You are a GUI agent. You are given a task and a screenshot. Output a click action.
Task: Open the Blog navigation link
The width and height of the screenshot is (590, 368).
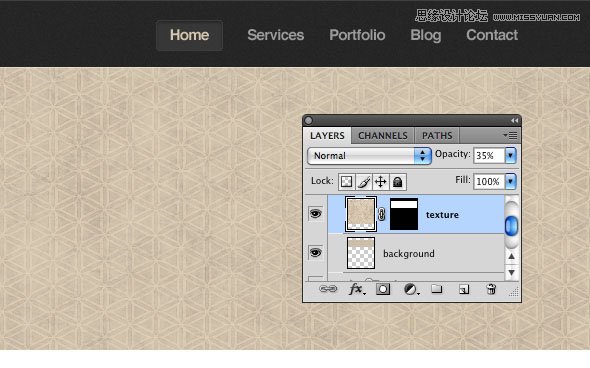pos(426,35)
